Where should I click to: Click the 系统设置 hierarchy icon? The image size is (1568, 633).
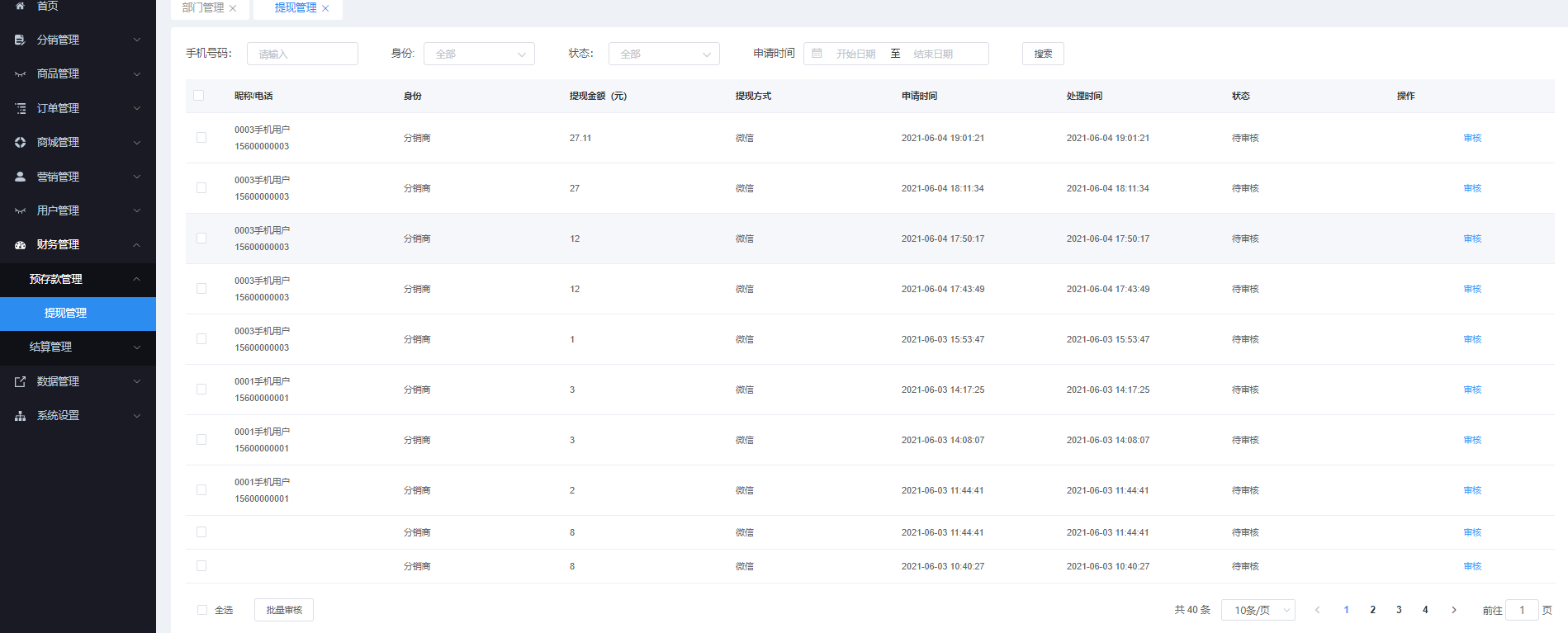20,416
